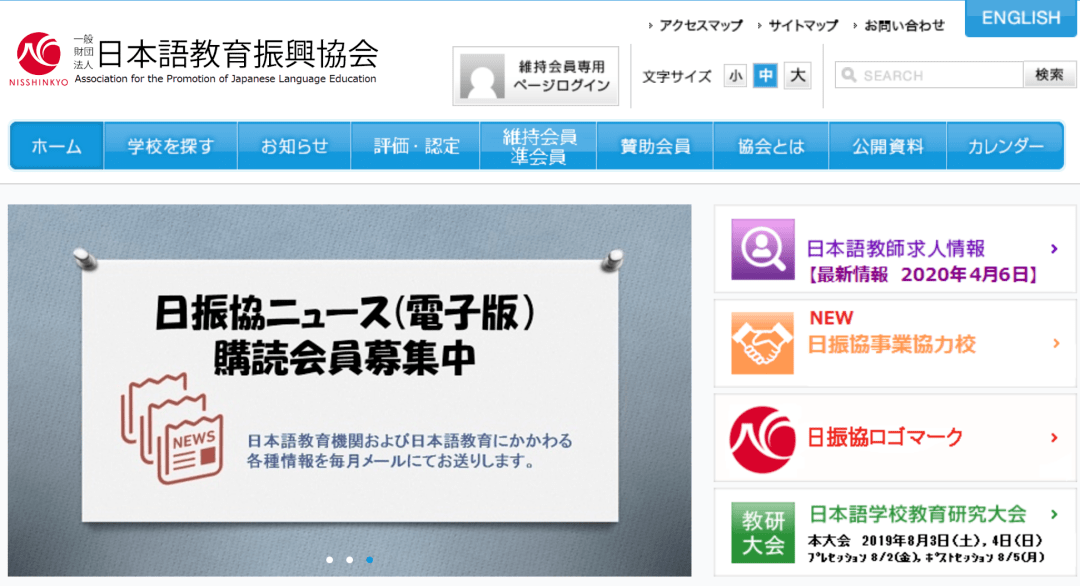The width and height of the screenshot is (1080, 586).
Task: Open the お問い合わせ contact link
Action: pos(903,23)
